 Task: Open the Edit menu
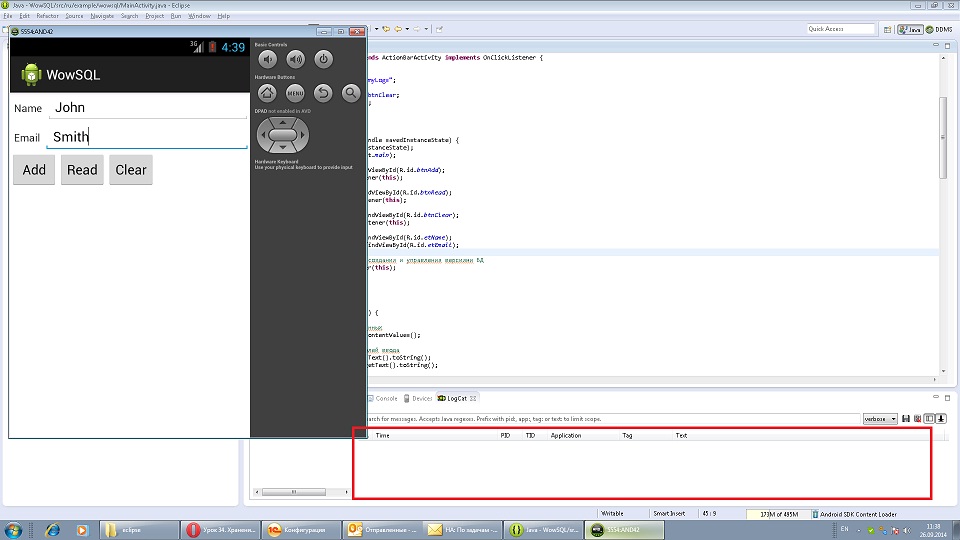tap(24, 16)
